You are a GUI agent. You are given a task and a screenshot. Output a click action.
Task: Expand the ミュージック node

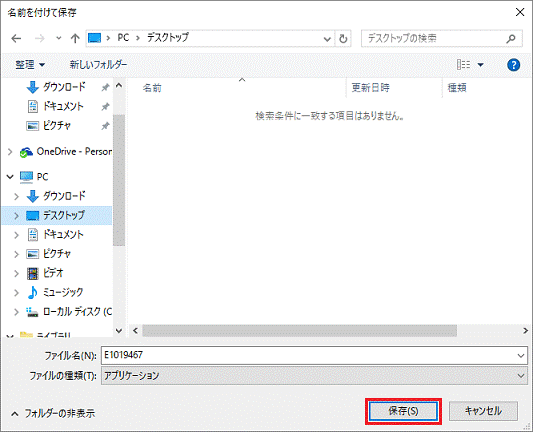(x=16, y=292)
